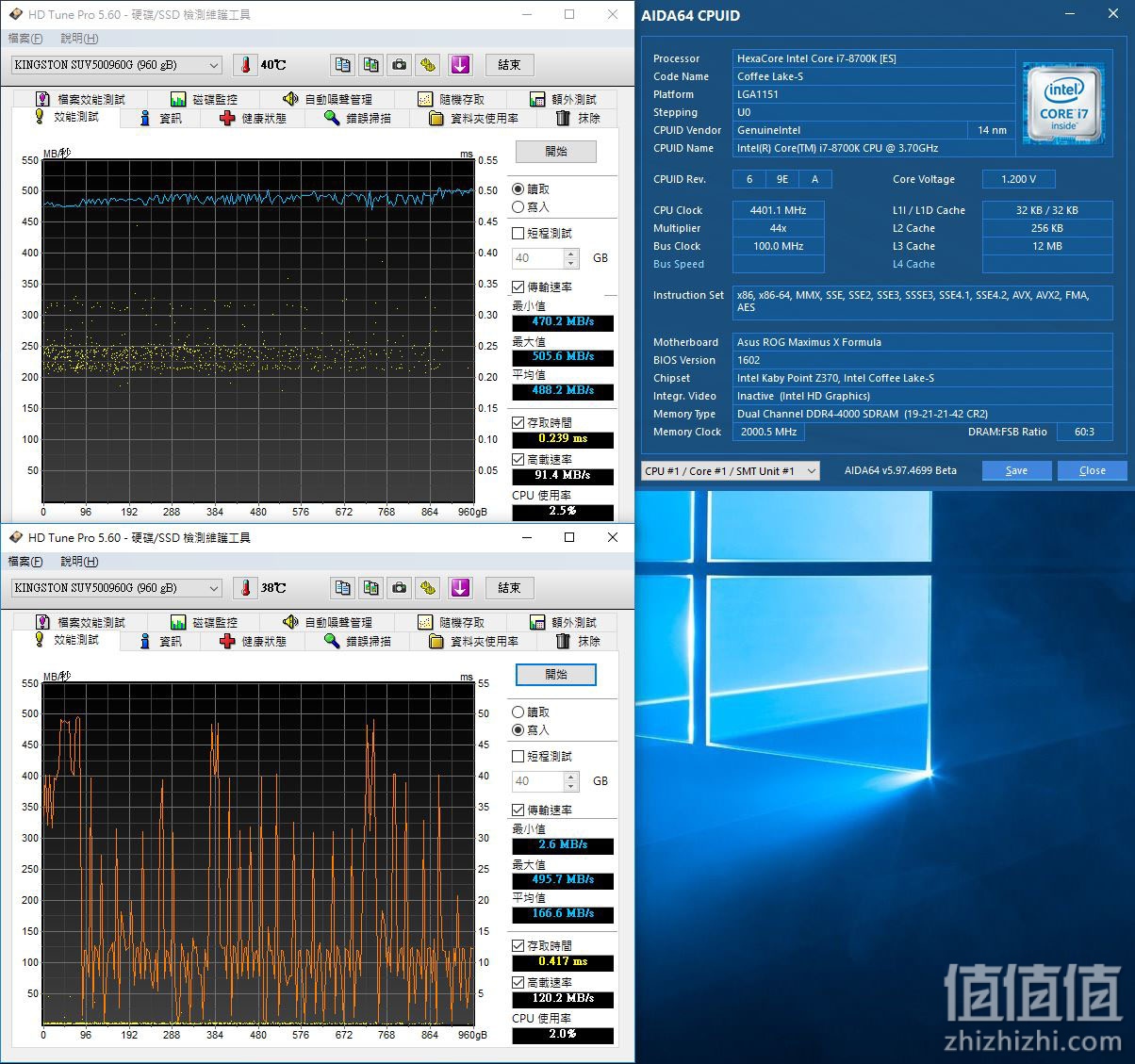Click 40 size input in upper HD Tune window
Image resolution: width=1135 pixels, height=1064 pixels.
(537, 258)
